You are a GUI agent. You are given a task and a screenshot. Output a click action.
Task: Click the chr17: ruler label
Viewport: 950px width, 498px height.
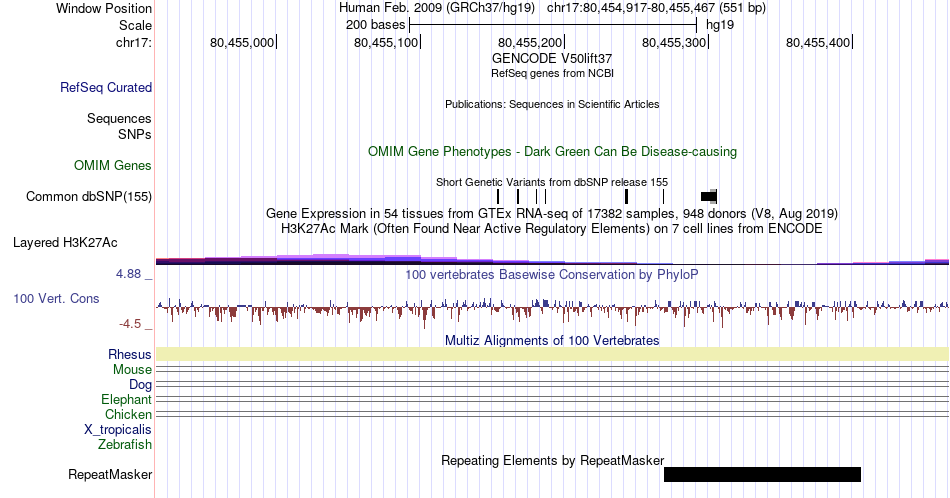[x=134, y=42]
